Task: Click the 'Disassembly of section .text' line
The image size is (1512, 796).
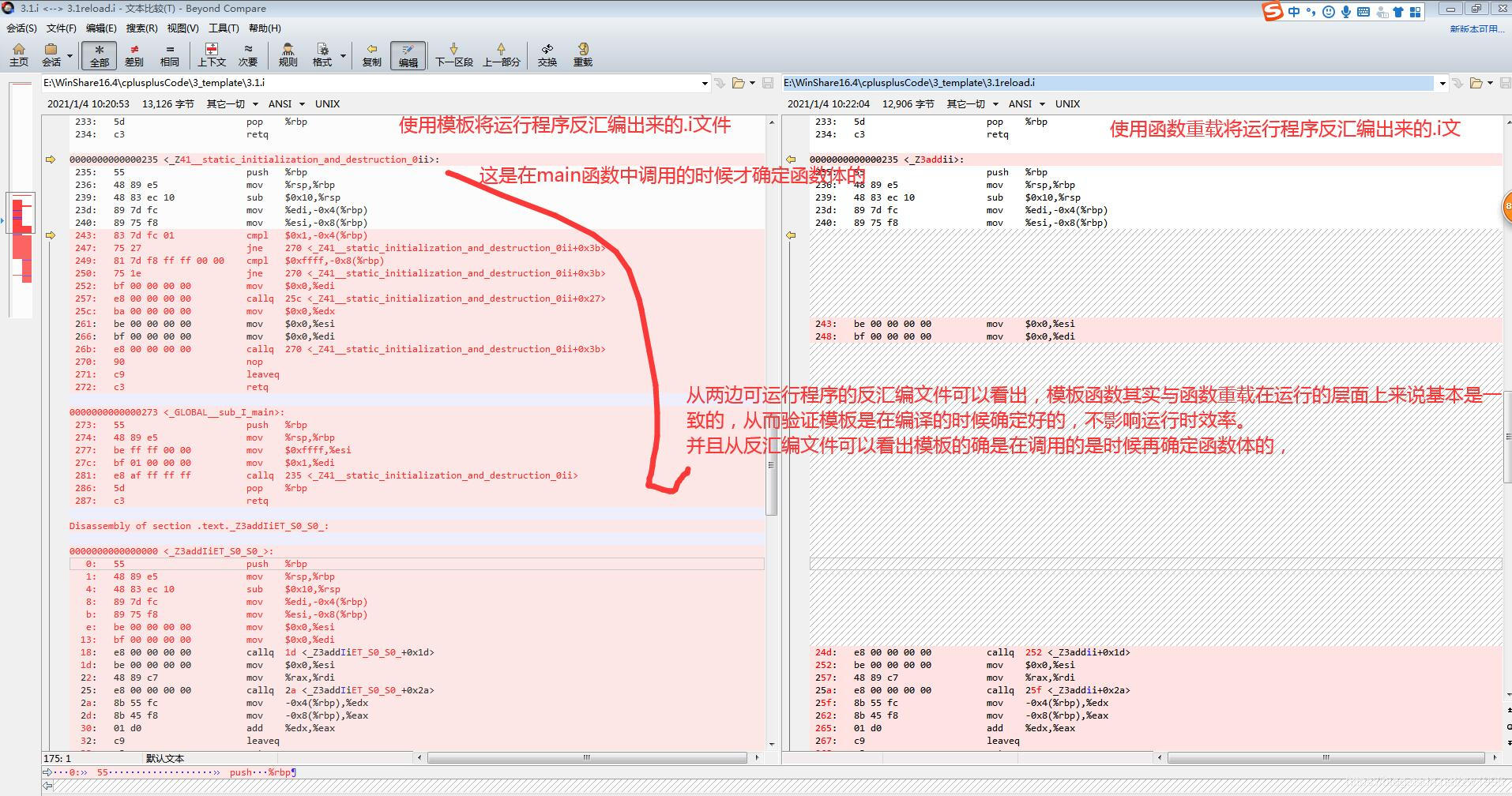Action: 199,526
